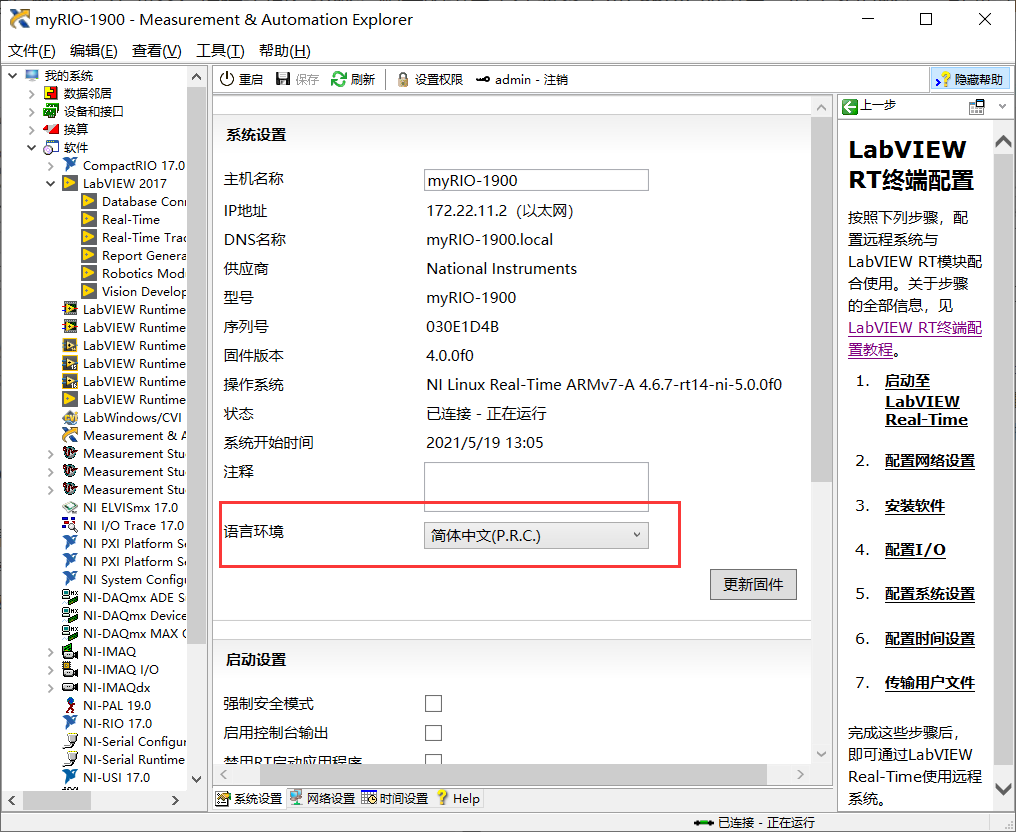The image size is (1016, 832).
Task: Open the 语言环境 language dropdown
Action: [x=637, y=535]
